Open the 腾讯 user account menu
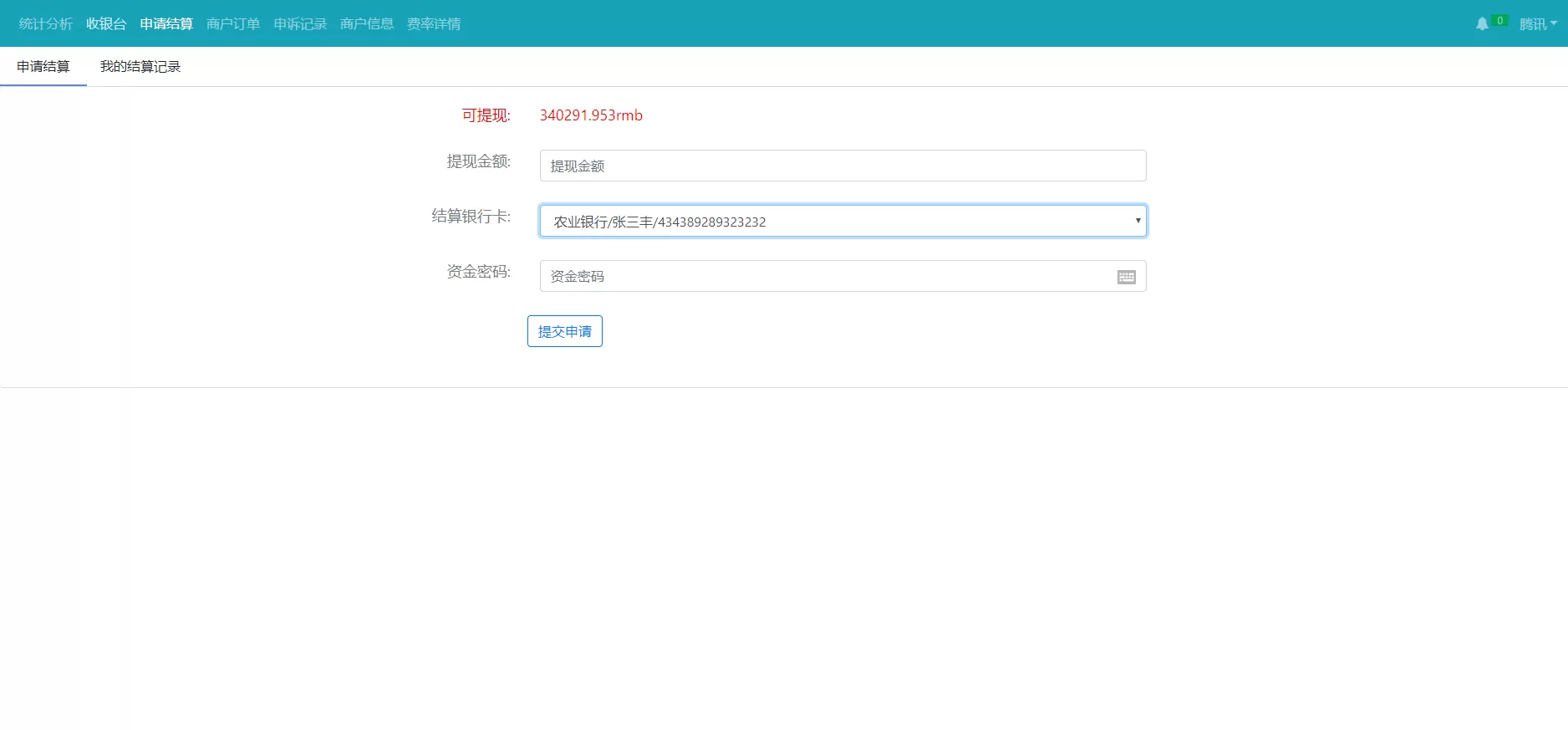The height and width of the screenshot is (730, 1568). [1537, 24]
